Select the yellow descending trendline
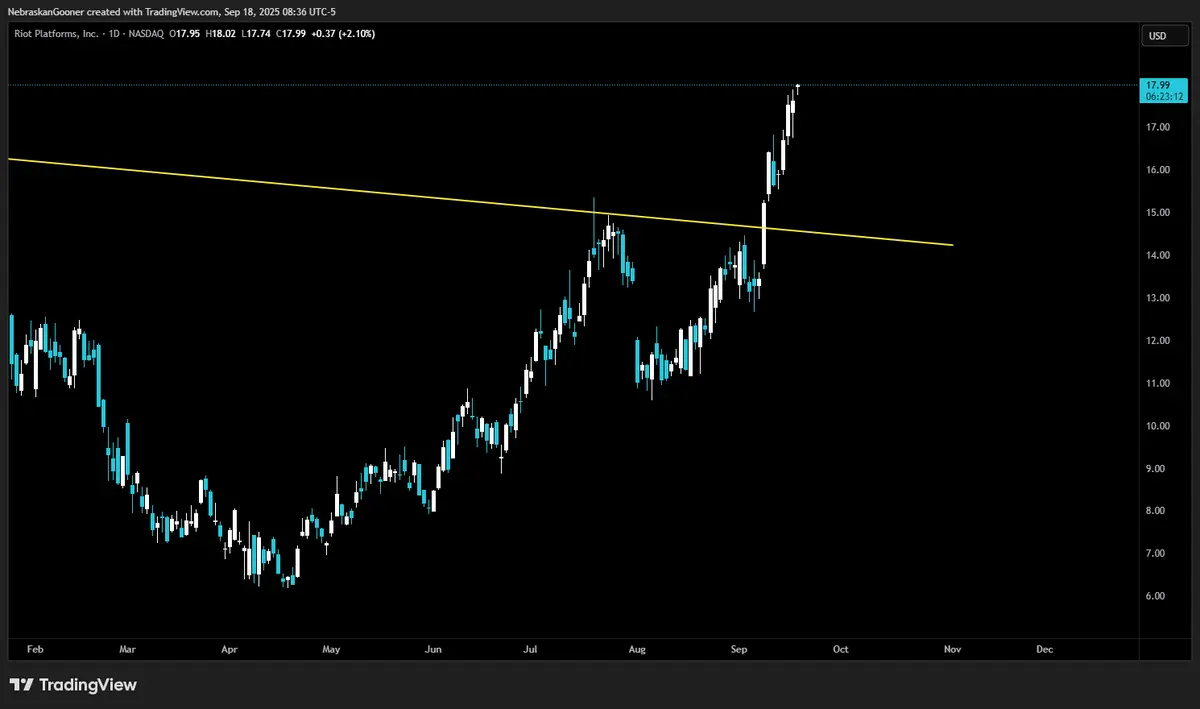This screenshot has width=1200, height=709. [x=480, y=201]
